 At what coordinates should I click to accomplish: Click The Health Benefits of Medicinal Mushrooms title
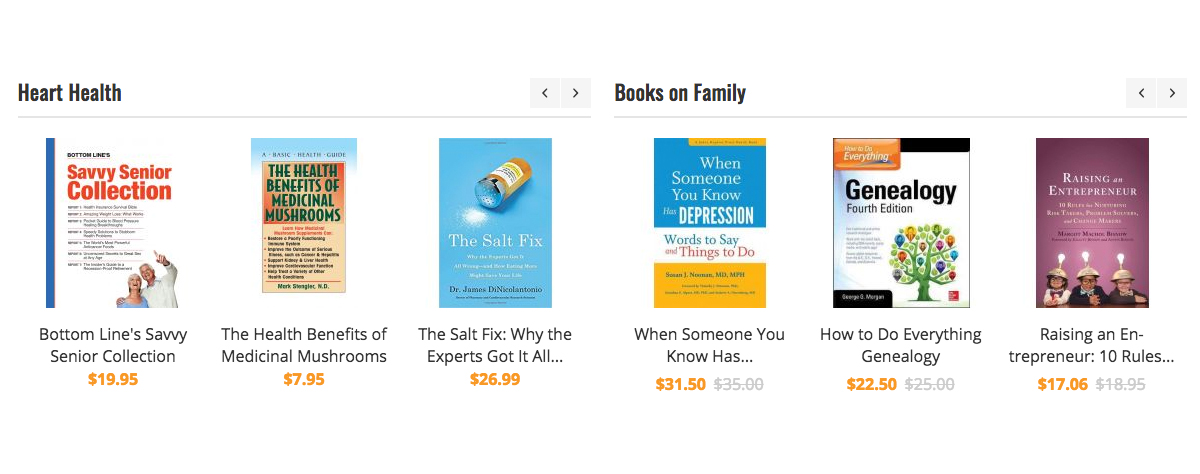click(x=304, y=345)
